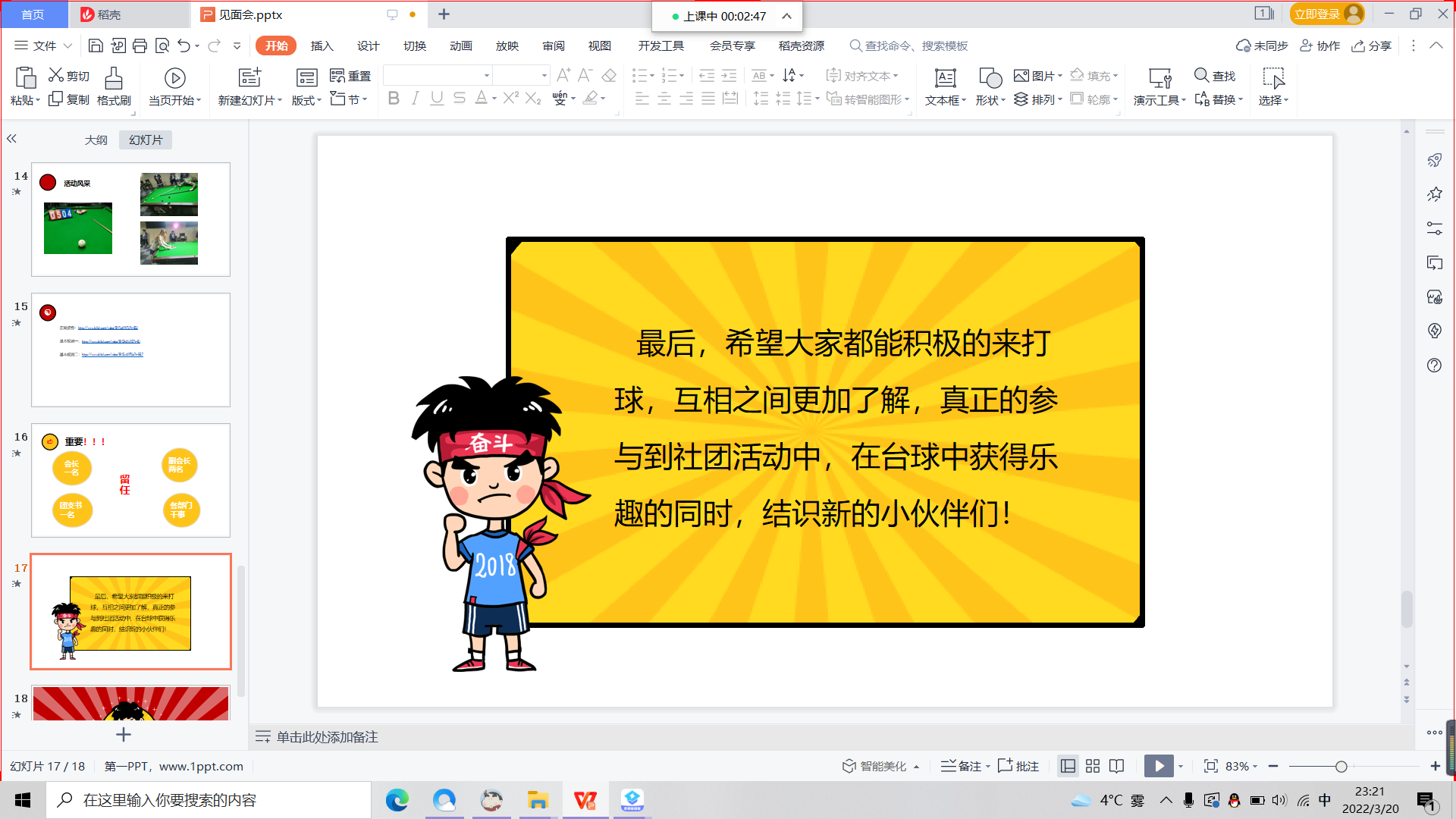This screenshot has height=819, width=1456.
Task: Click the 立即登录 login button
Action: 1317,14
